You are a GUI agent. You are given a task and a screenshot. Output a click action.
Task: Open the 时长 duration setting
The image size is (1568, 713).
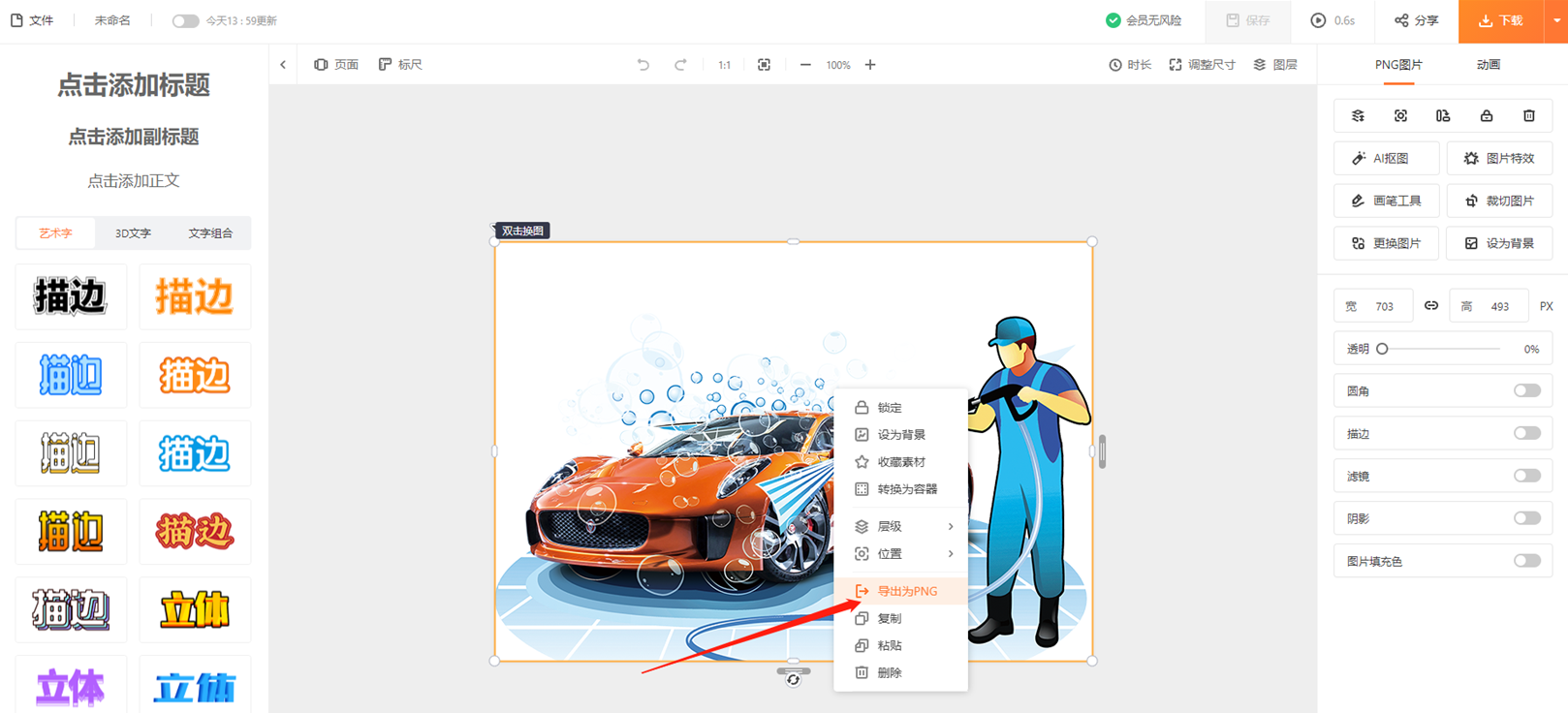[x=1130, y=65]
